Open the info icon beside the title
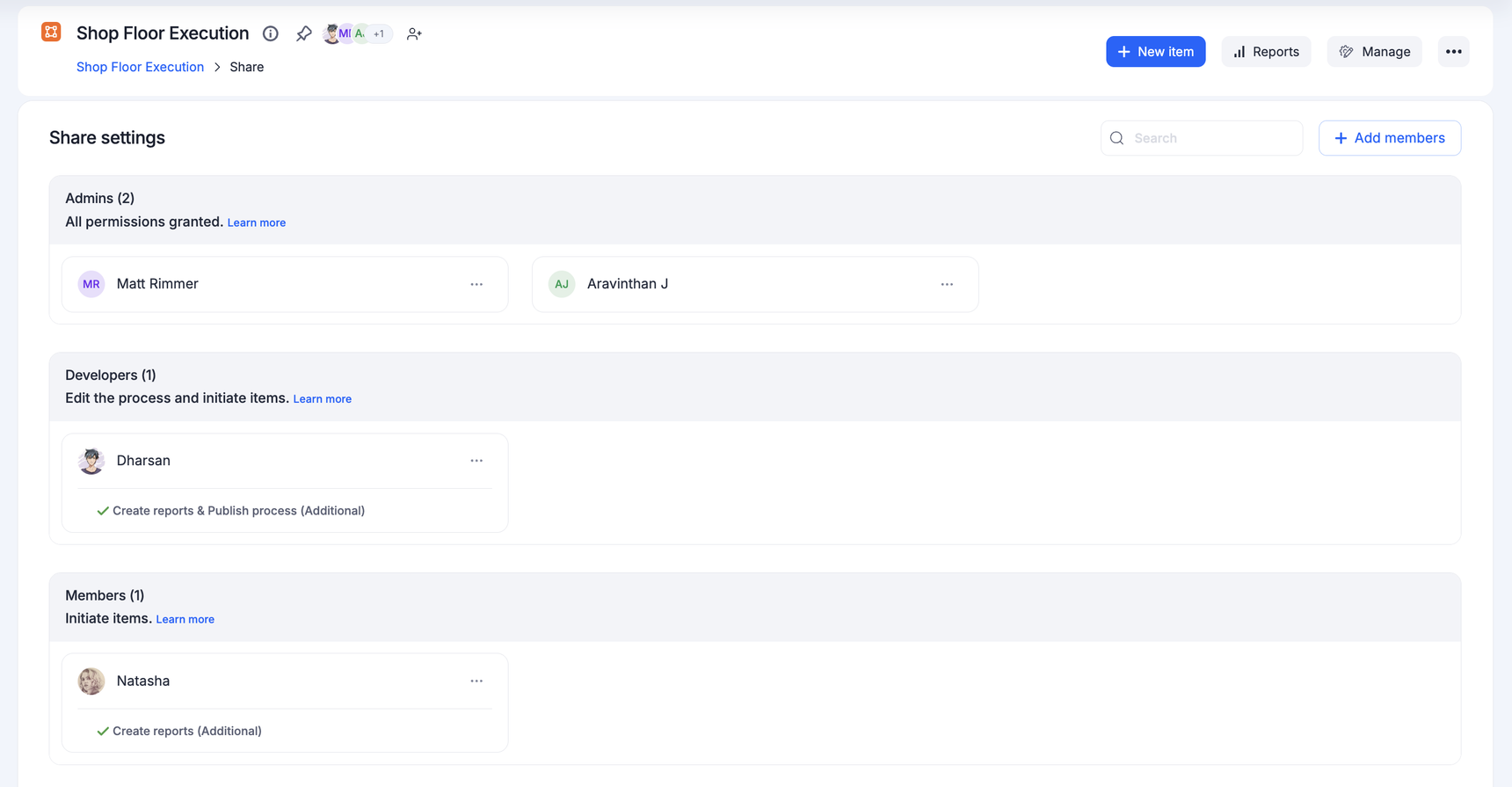Screen dimensions: 1512x787 [x=271, y=33]
